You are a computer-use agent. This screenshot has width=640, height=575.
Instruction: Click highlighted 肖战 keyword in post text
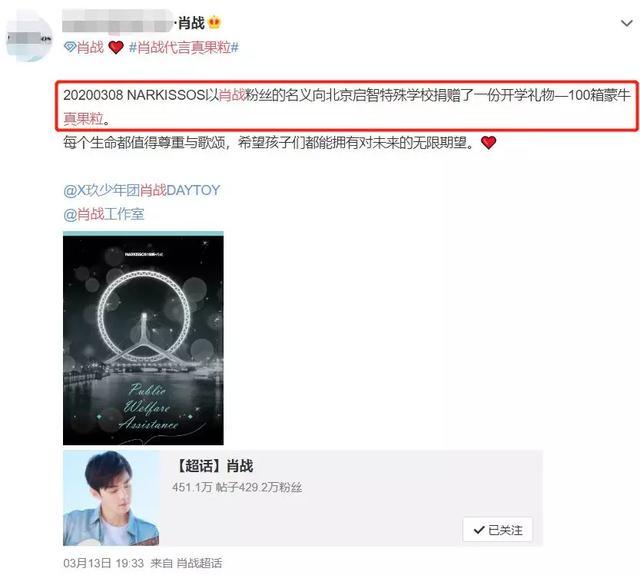coord(232,95)
